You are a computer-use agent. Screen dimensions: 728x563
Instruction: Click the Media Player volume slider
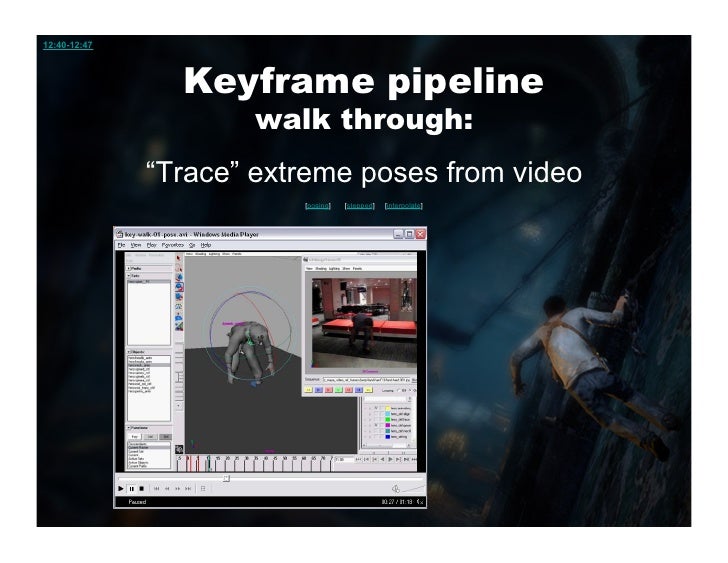point(414,488)
